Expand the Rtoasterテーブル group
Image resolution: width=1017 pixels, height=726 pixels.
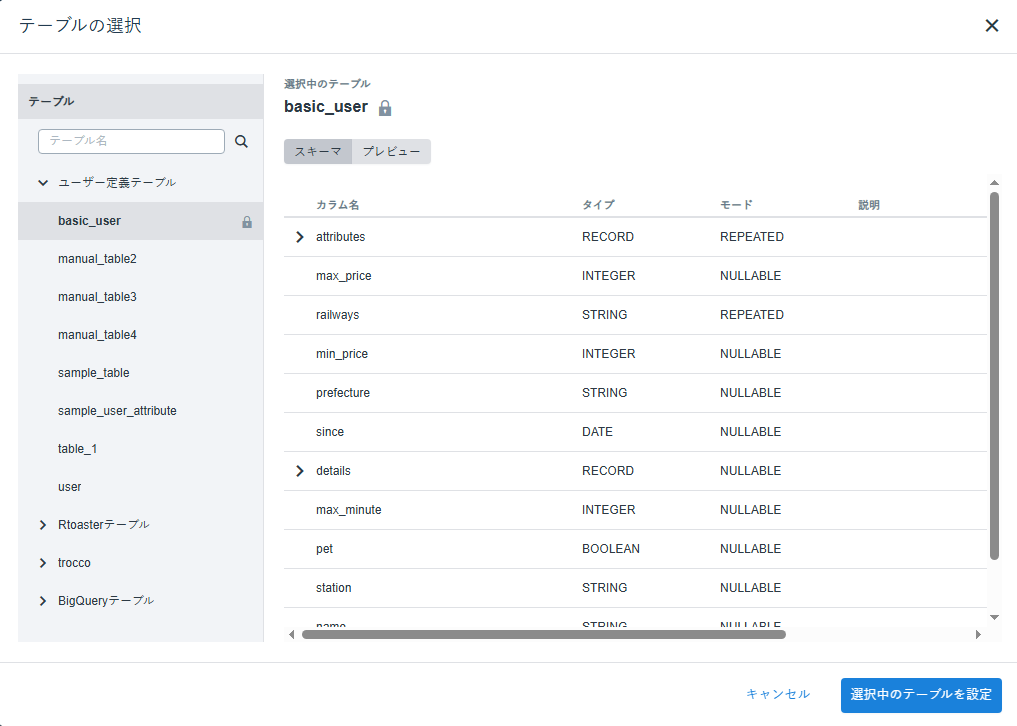43,525
